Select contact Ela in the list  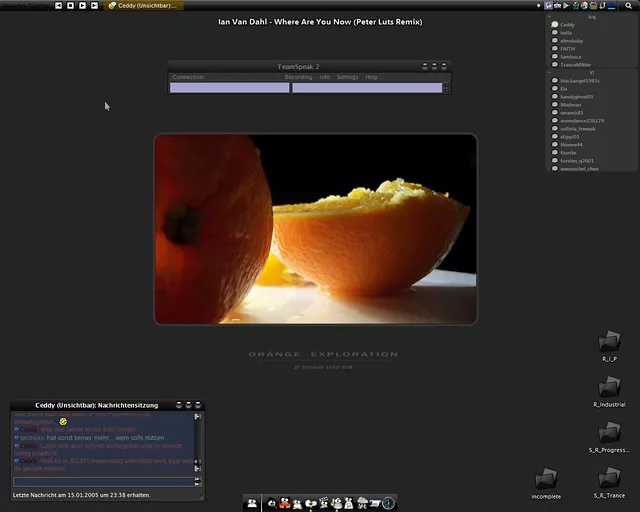point(563,89)
